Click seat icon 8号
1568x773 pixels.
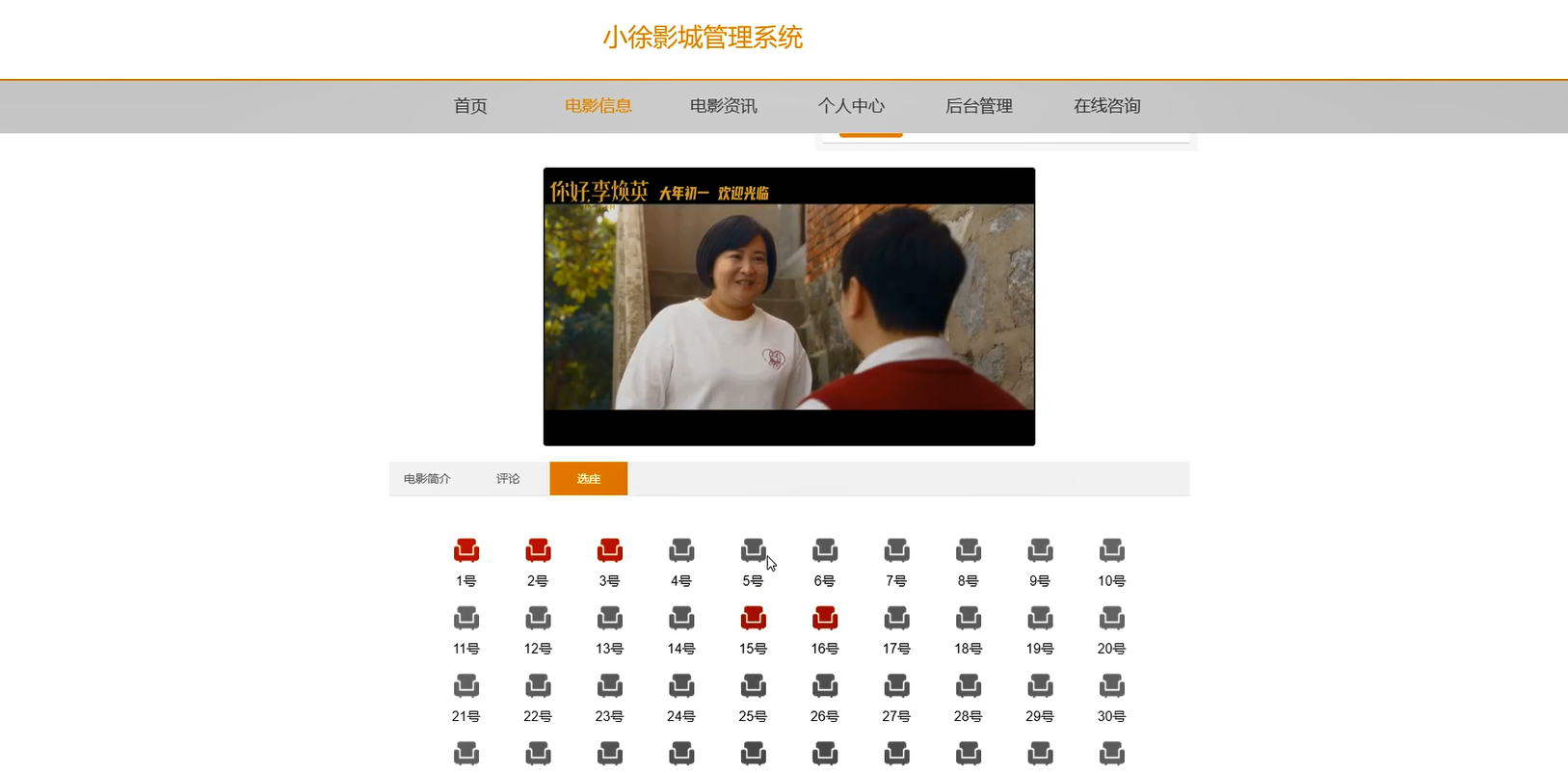(x=969, y=550)
